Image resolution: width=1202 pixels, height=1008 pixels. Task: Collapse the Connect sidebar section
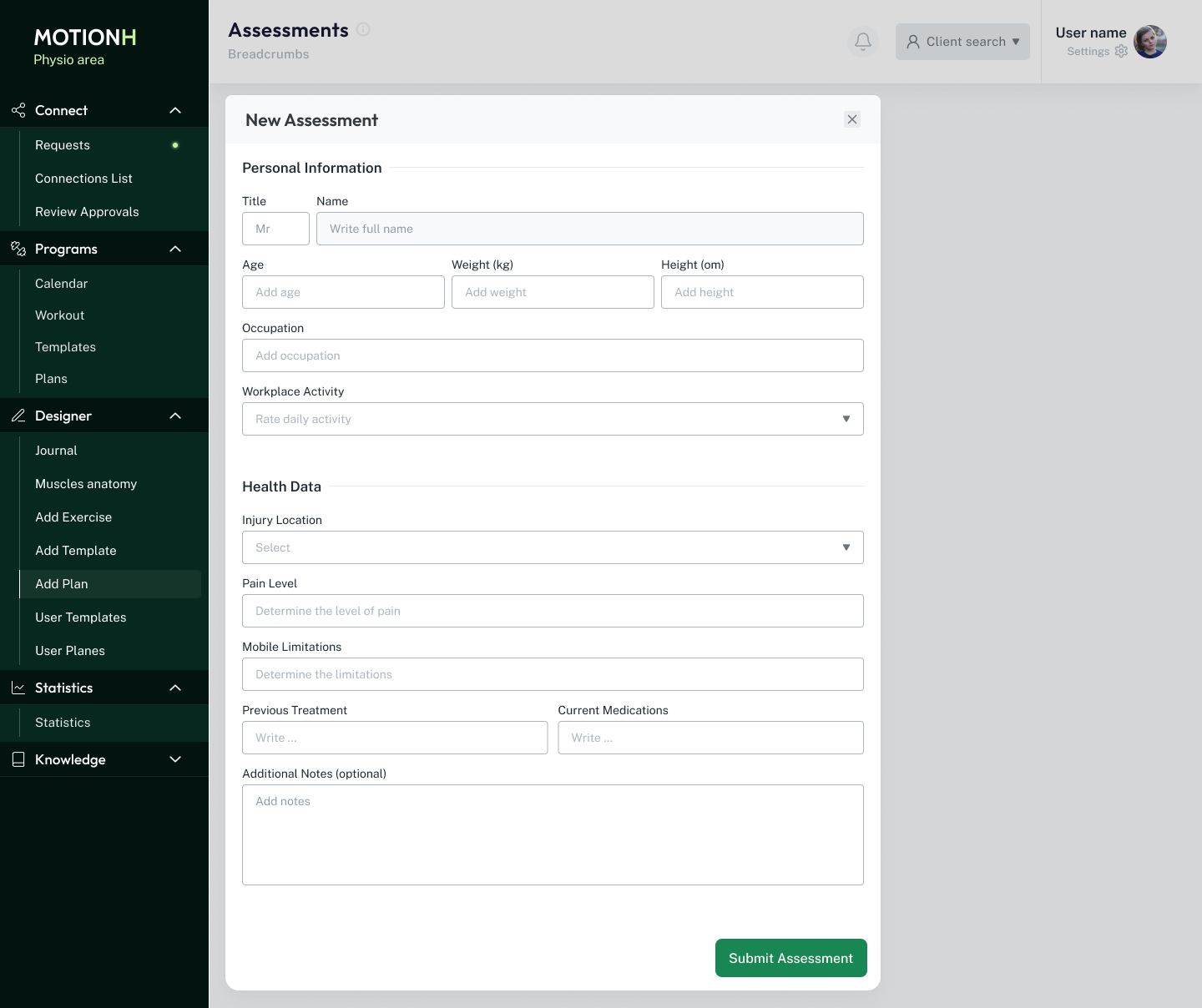coord(175,110)
